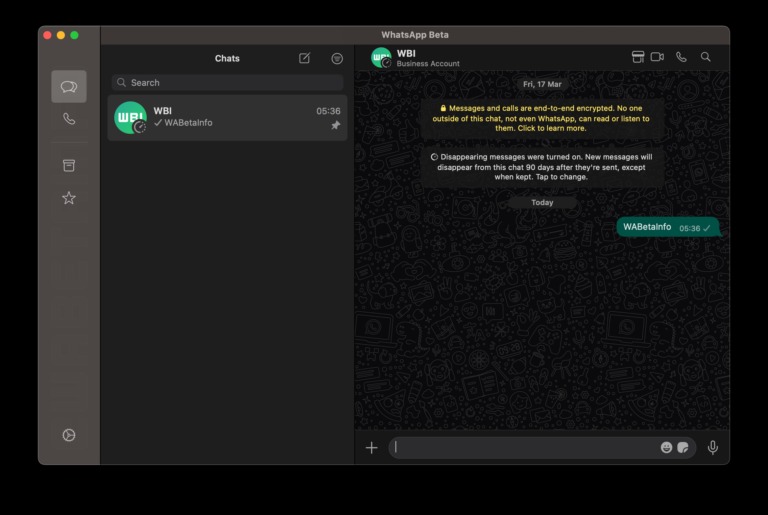Click the end-to-end encrypted notice

(542, 118)
